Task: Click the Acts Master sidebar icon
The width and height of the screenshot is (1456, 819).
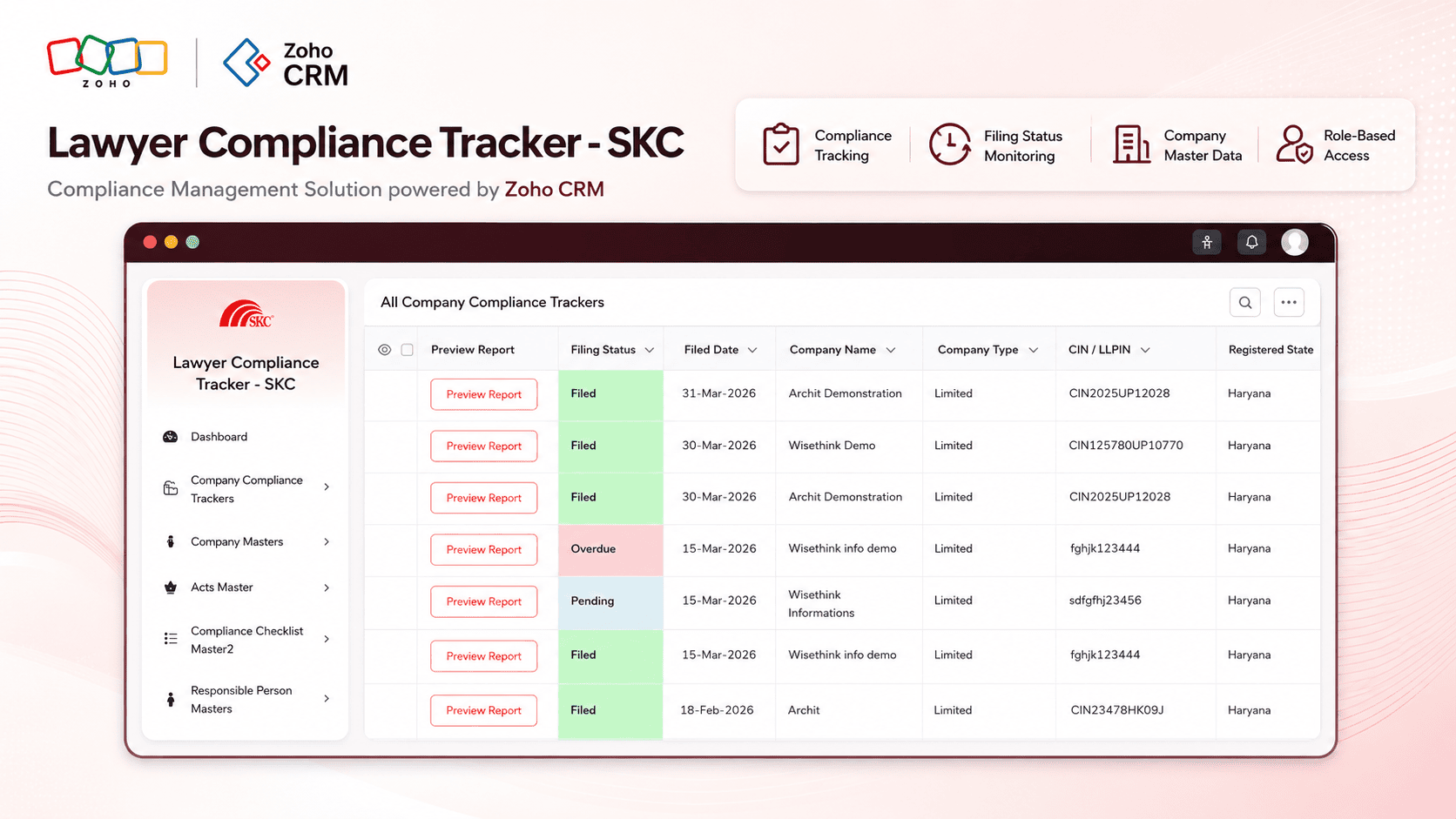Action: pyautogui.click(x=171, y=587)
